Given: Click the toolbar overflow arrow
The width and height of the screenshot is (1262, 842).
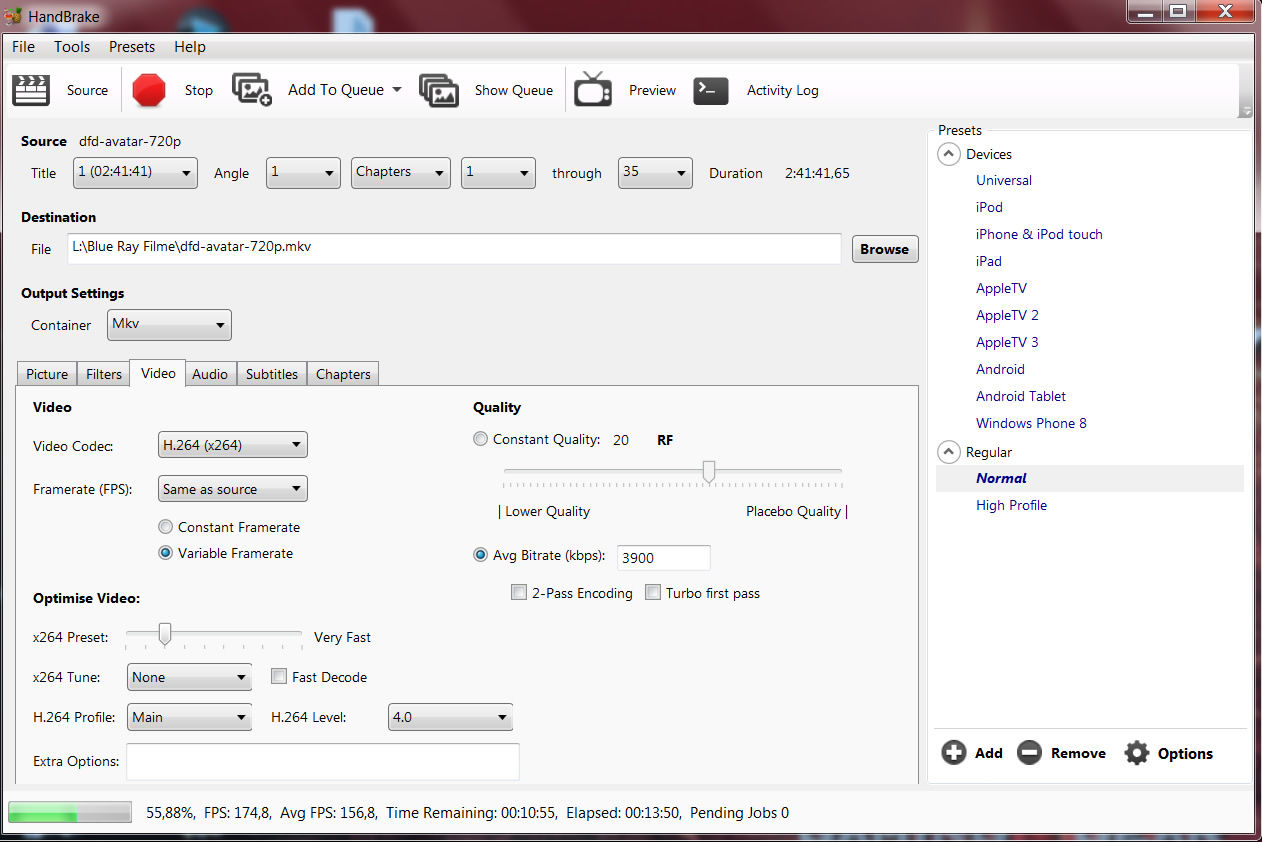Looking at the screenshot, I should (x=1246, y=110).
